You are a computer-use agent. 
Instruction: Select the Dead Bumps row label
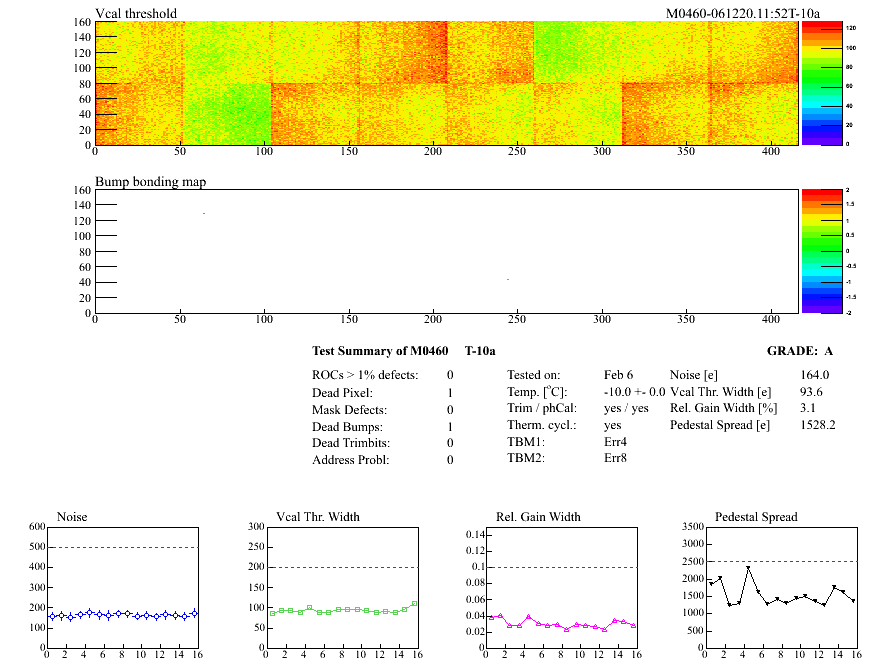click(x=346, y=427)
